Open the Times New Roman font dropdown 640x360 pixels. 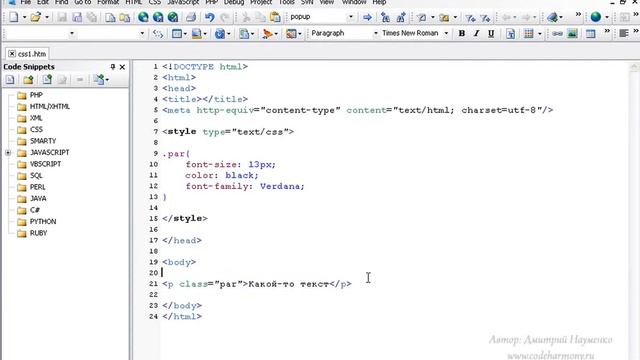[446, 33]
